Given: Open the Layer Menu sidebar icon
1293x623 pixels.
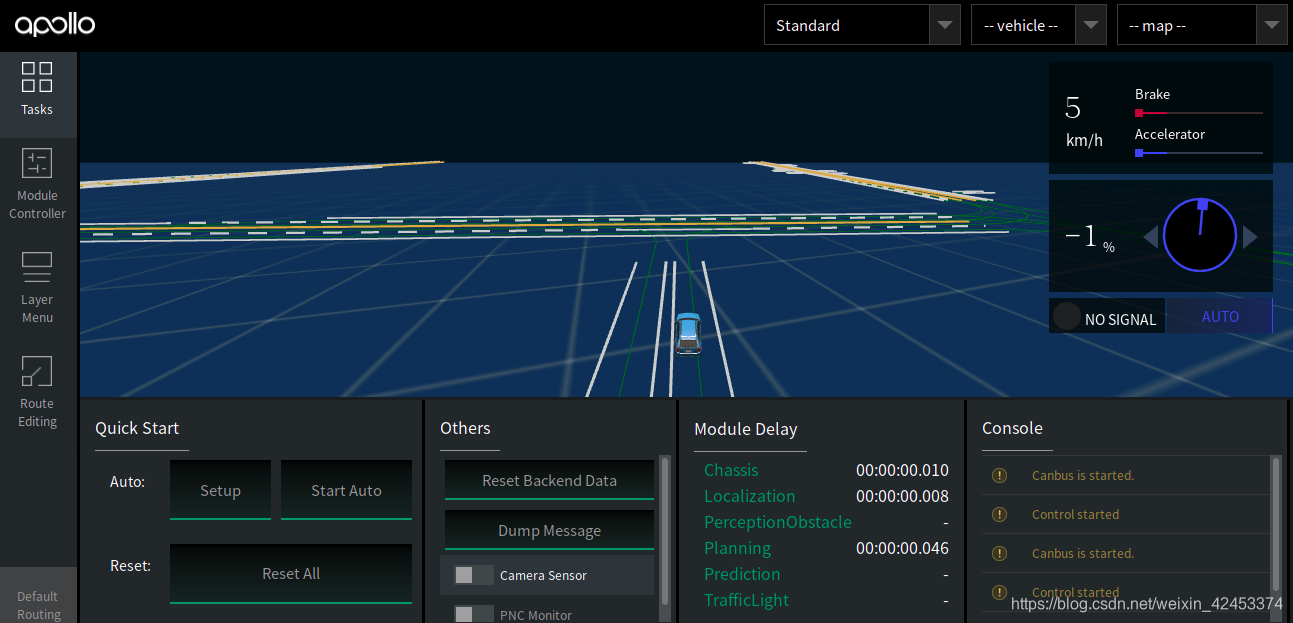Looking at the screenshot, I should coord(37,266).
